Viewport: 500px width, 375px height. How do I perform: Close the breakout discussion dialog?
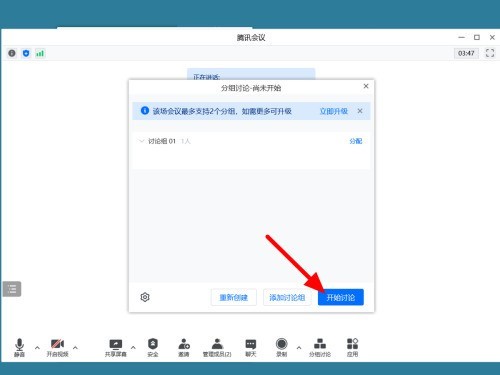[x=366, y=86]
